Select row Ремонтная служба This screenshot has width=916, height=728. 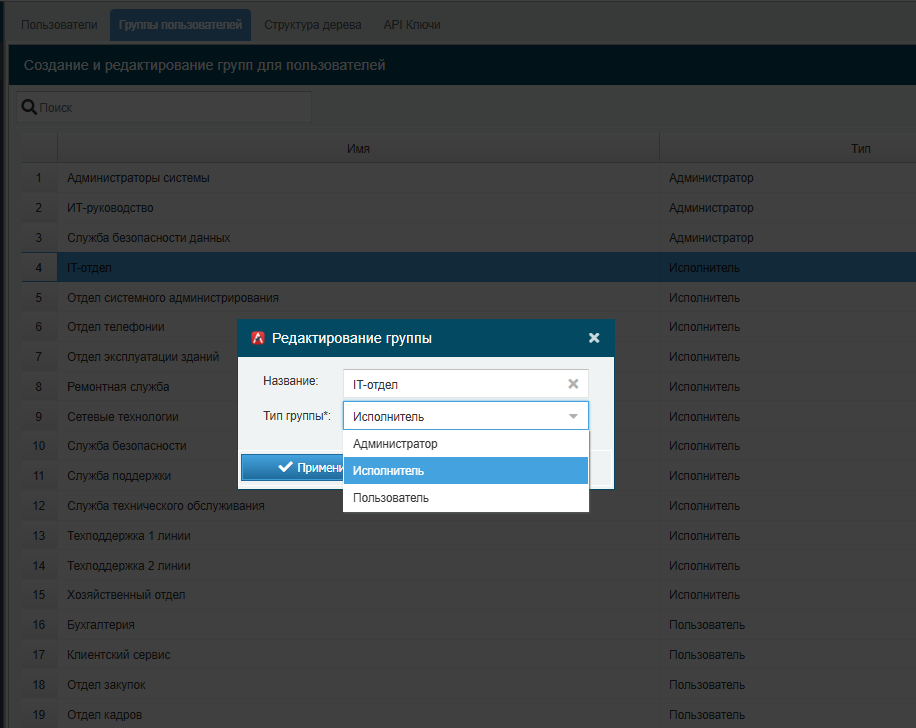(469, 387)
